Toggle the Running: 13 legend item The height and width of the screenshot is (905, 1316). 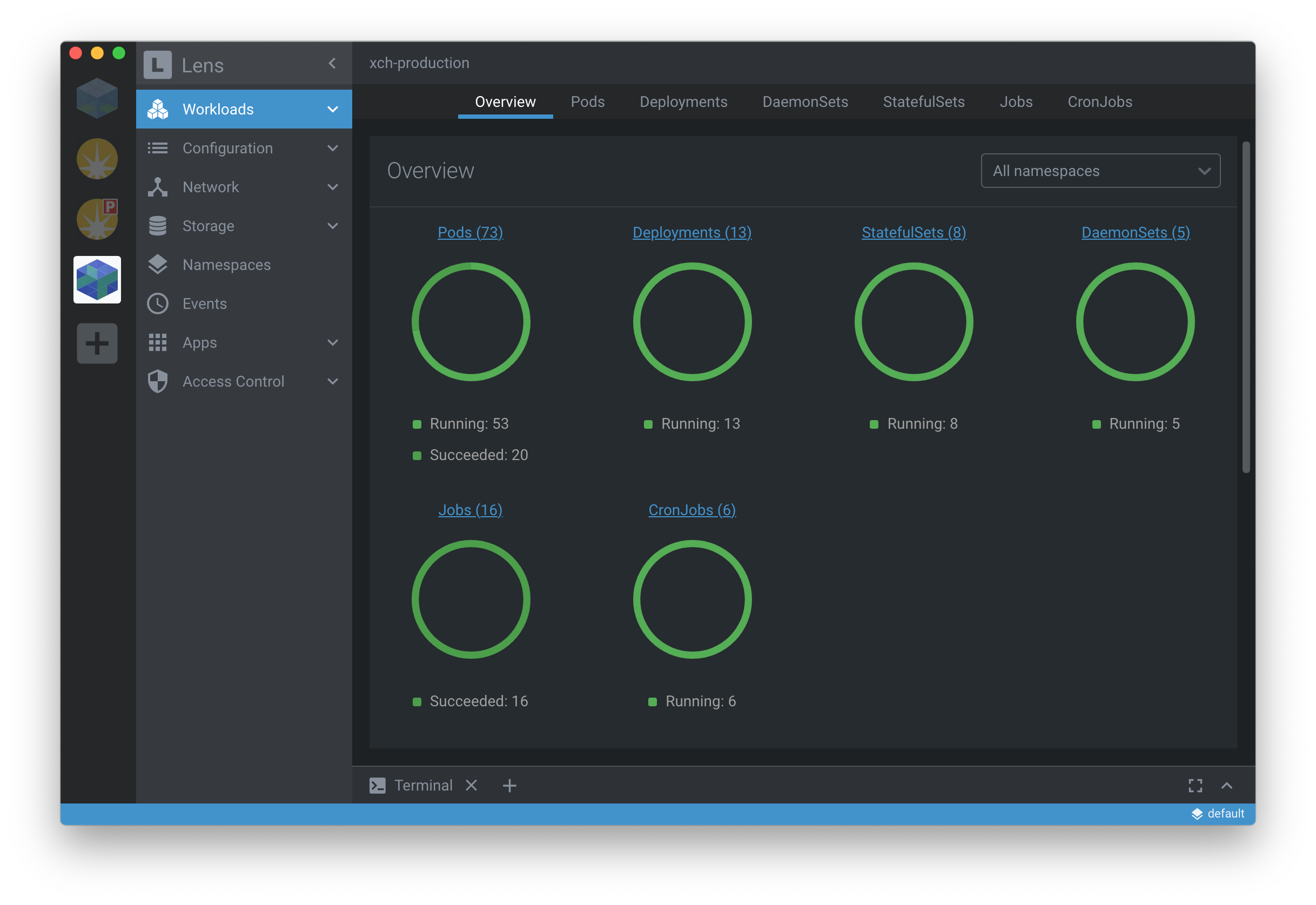point(692,423)
